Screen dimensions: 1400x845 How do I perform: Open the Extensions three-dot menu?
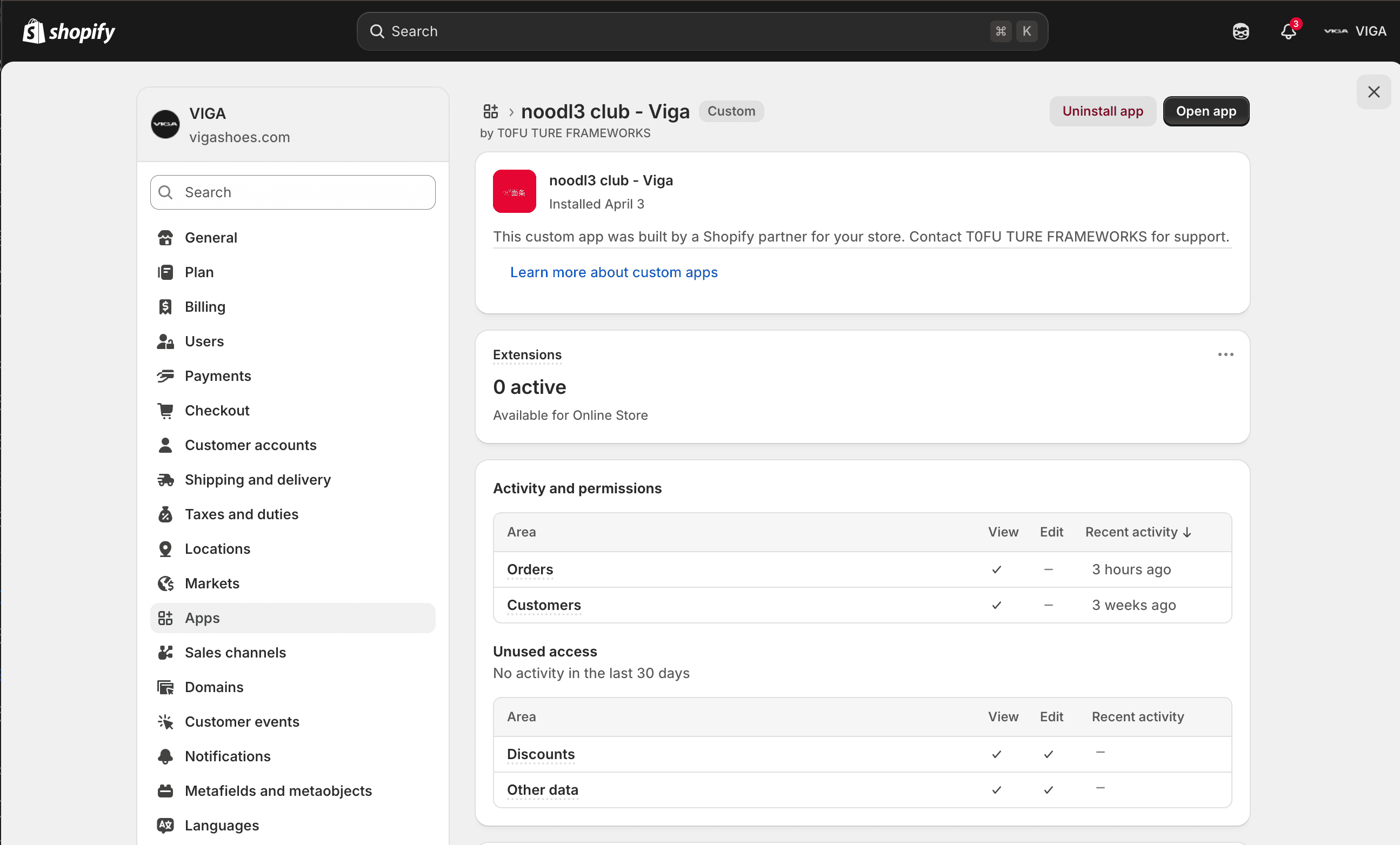pos(1225,355)
